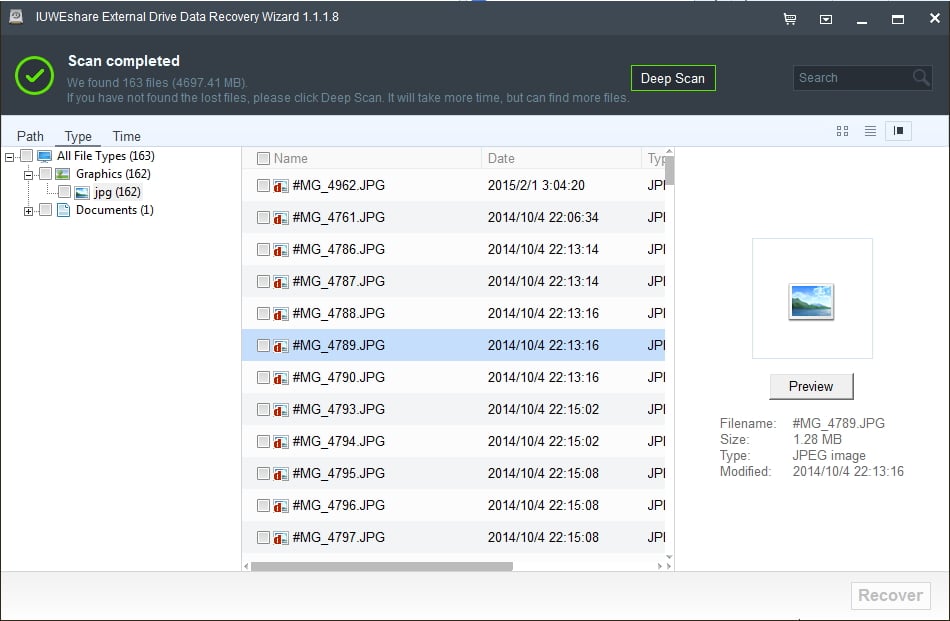950x621 pixels.
Task: Sort by the Name column header
Action: point(291,159)
